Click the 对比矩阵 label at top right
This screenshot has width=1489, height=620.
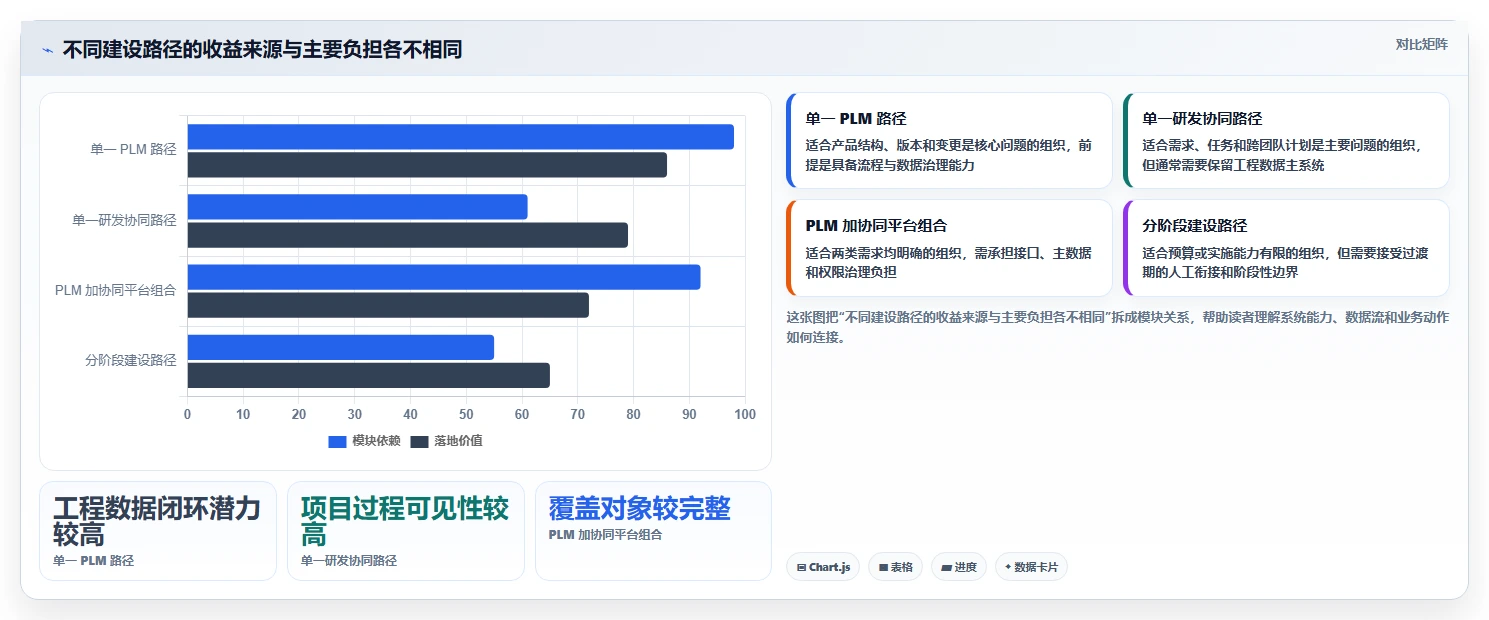[x=1421, y=44]
